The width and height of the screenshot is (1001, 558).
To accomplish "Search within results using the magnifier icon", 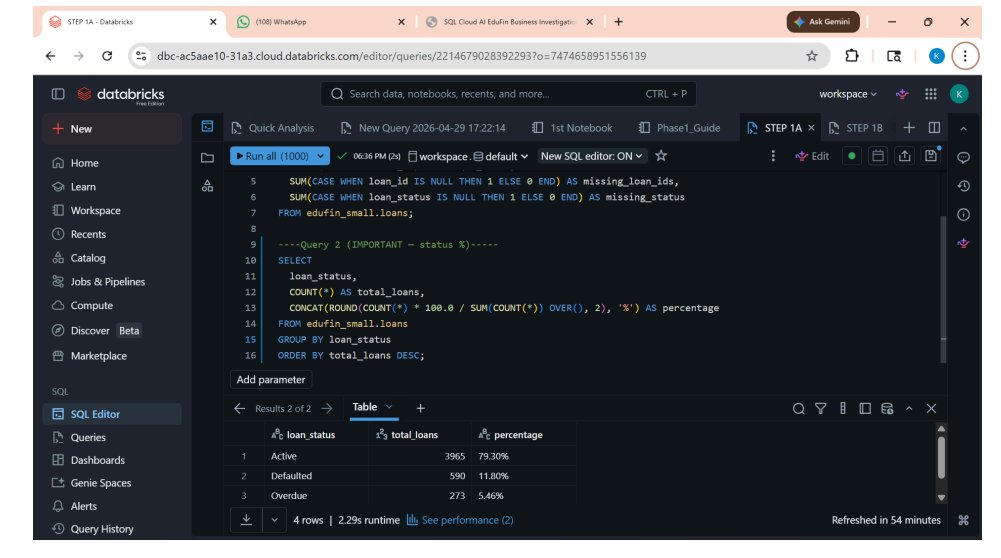I will click(x=799, y=409).
